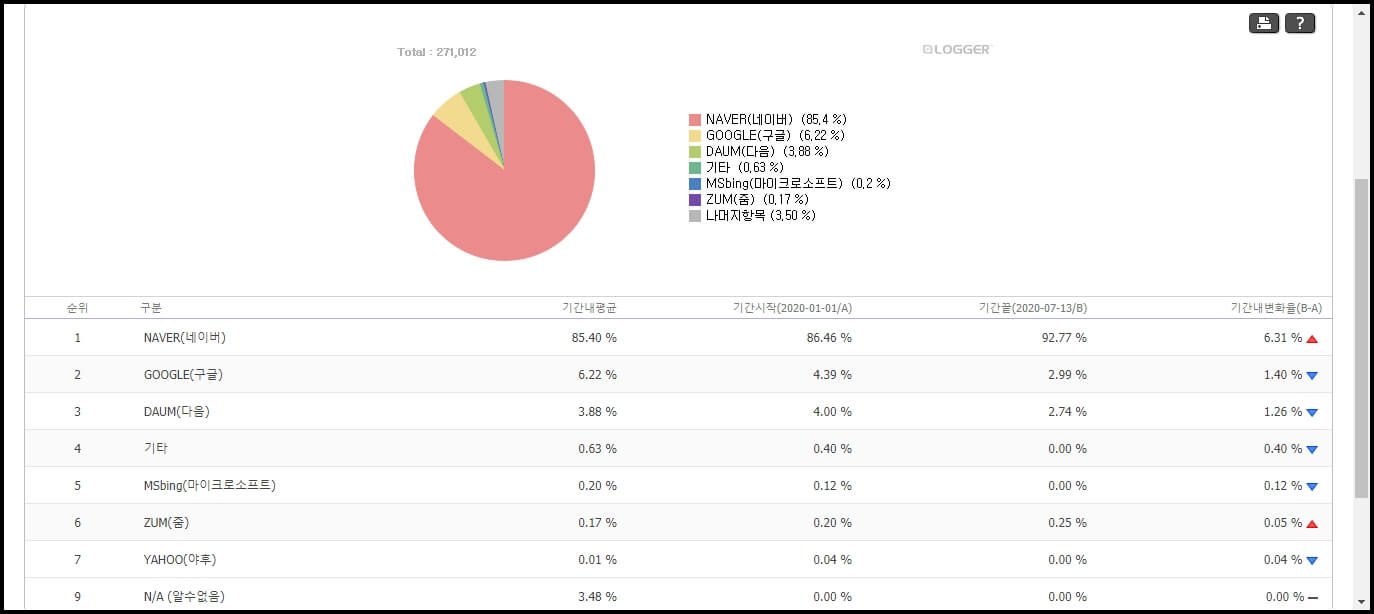Click the 3.48 % average value
This screenshot has width=1374, height=614.
597,597
